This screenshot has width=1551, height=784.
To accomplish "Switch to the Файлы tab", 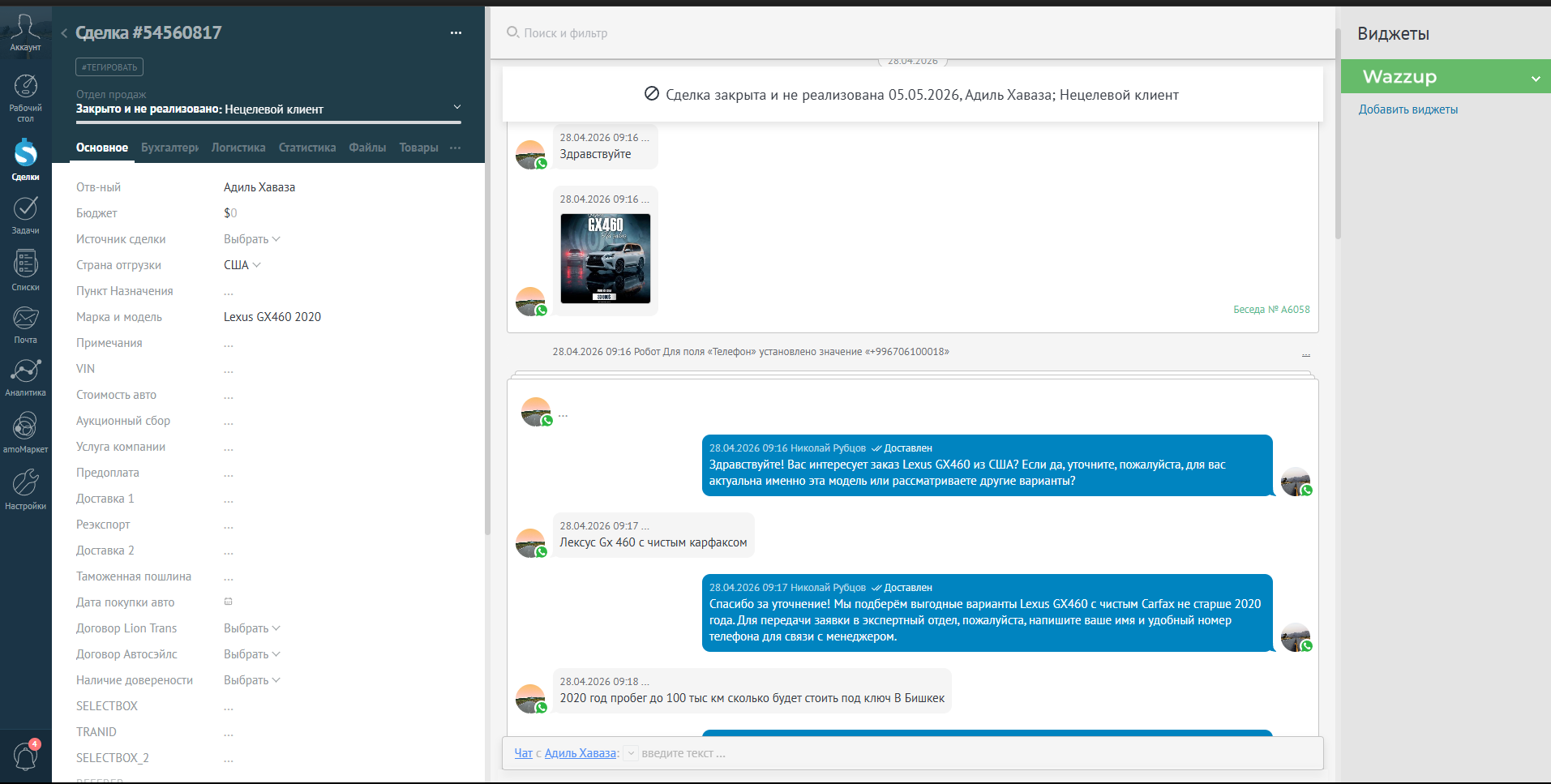I will 367,148.
